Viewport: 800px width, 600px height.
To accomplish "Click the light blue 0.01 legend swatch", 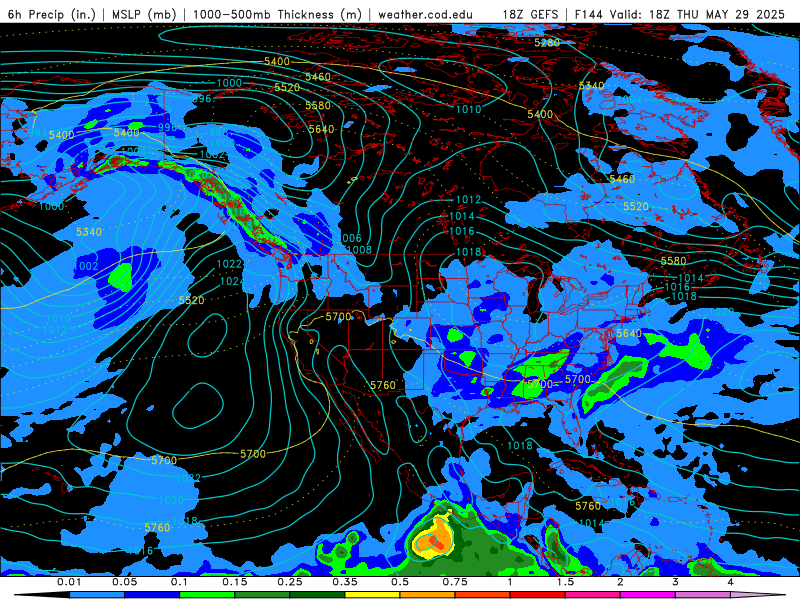I will pos(97,595).
